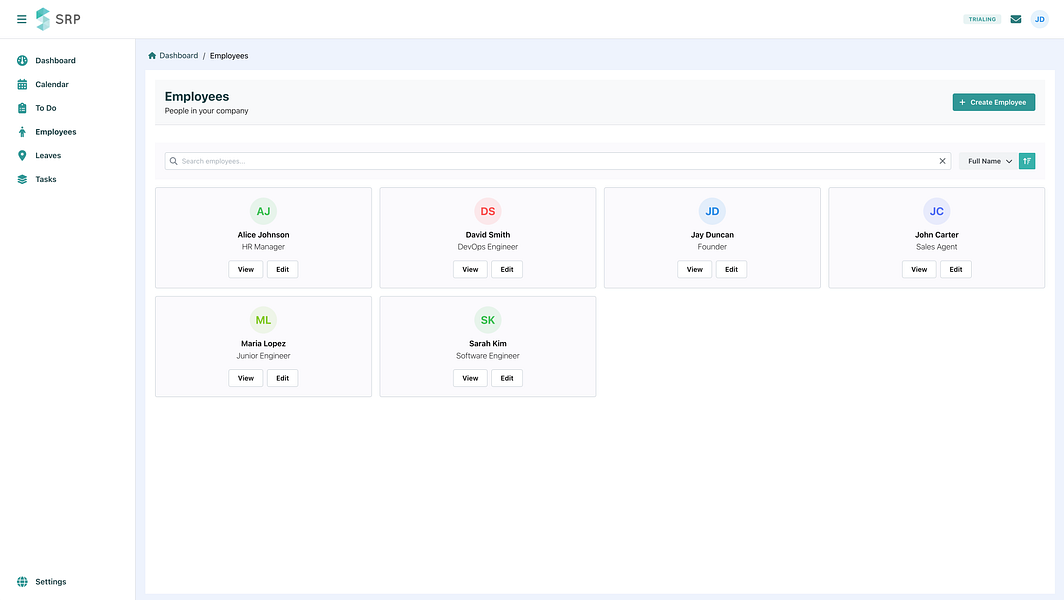
Task: Open Calendar in the sidebar
Action: (52, 84)
